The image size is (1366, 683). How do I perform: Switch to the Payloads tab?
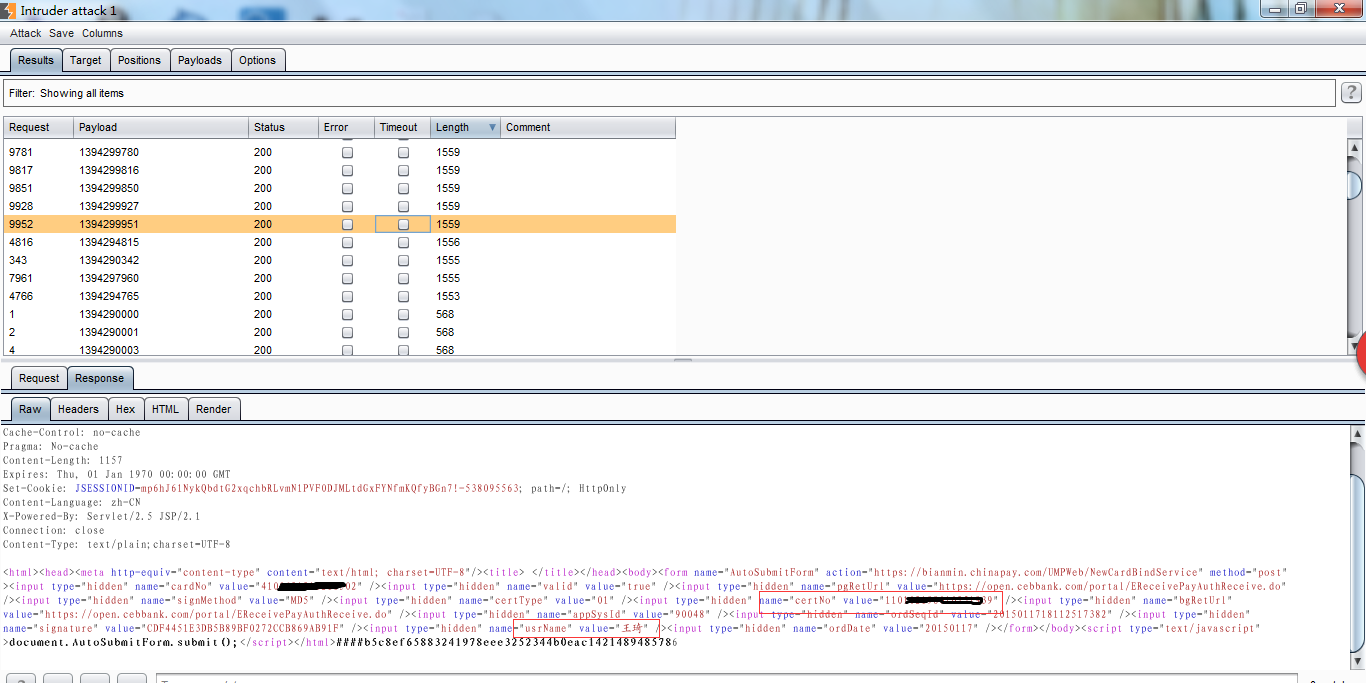tap(200, 60)
